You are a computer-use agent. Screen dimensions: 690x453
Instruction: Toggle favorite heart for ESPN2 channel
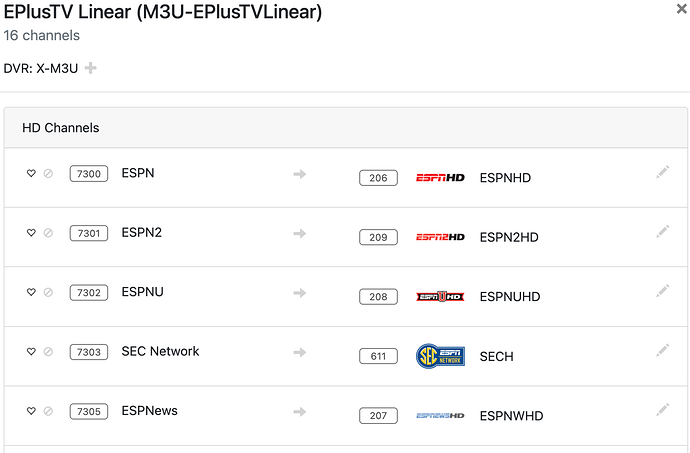[x=31, y=233]
